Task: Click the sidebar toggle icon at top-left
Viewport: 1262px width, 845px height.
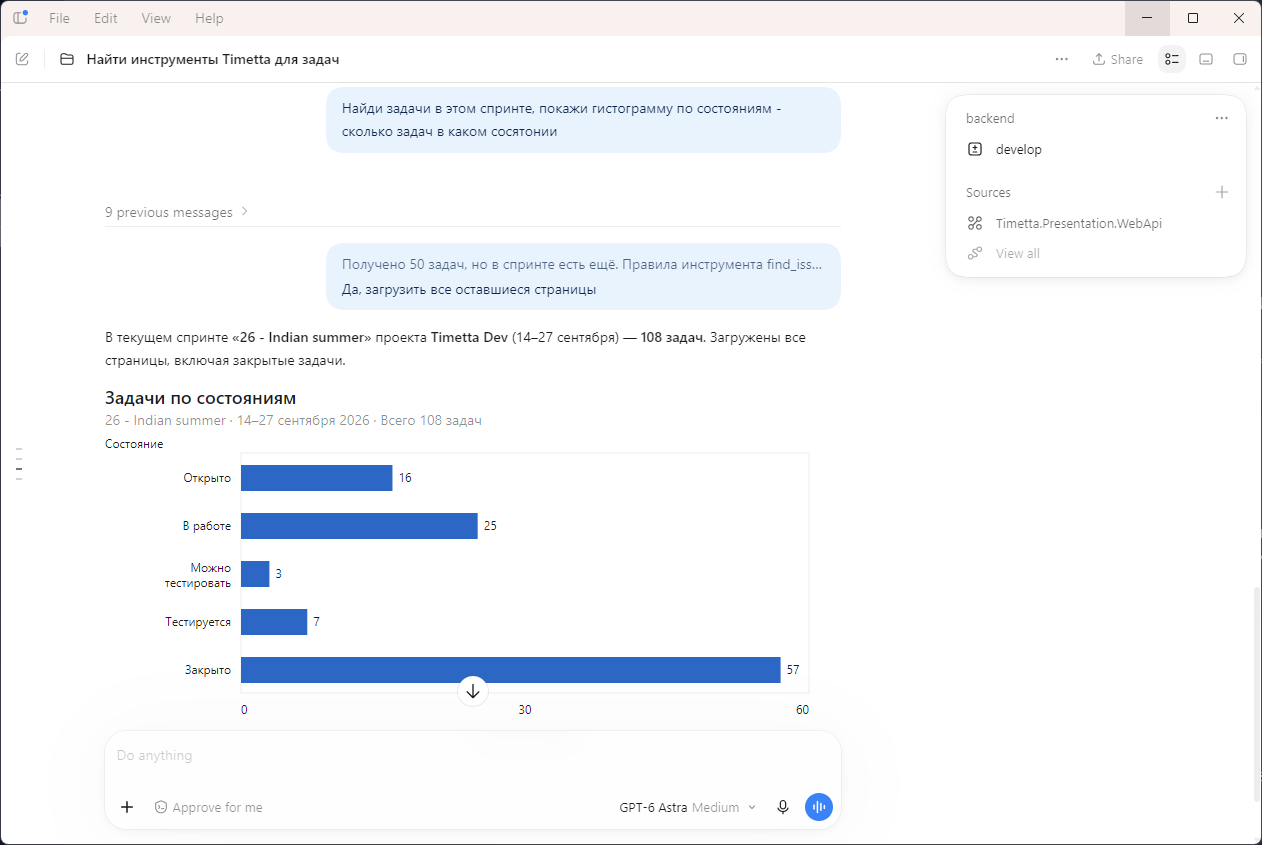Action: 20,18
